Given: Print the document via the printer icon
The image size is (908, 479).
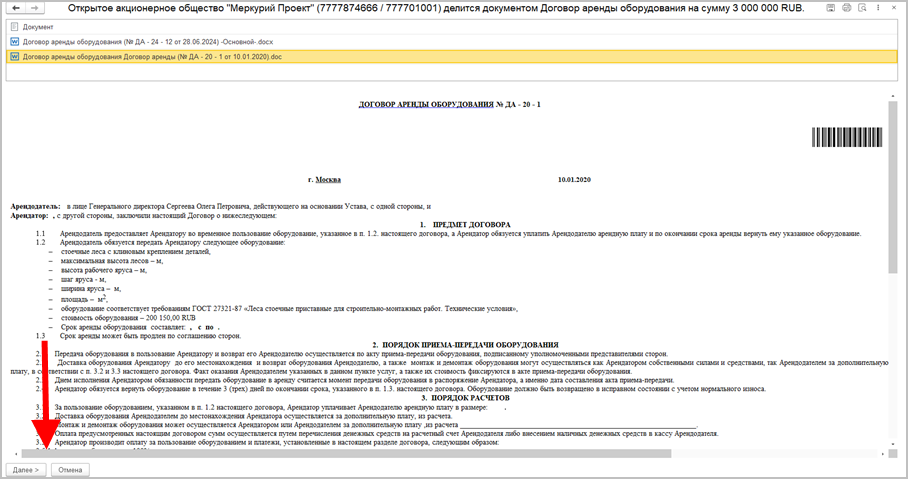Looking at the screenshot, I should point(847,8).
